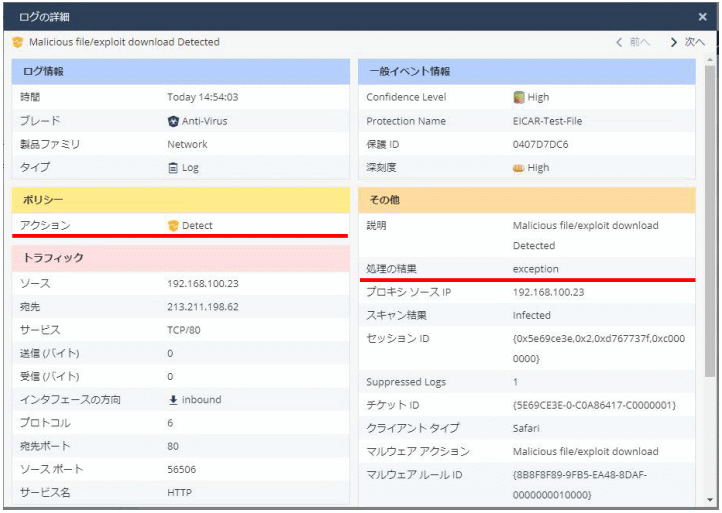Click destination IP 213.211.198.62

tap(202, 307)
